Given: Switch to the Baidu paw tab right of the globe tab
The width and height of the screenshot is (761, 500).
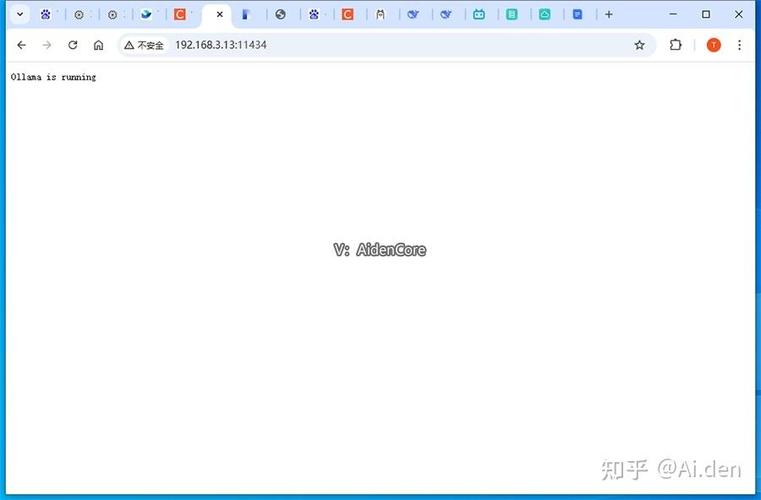Looking at the screenshot, I should (x=314, y=15).
